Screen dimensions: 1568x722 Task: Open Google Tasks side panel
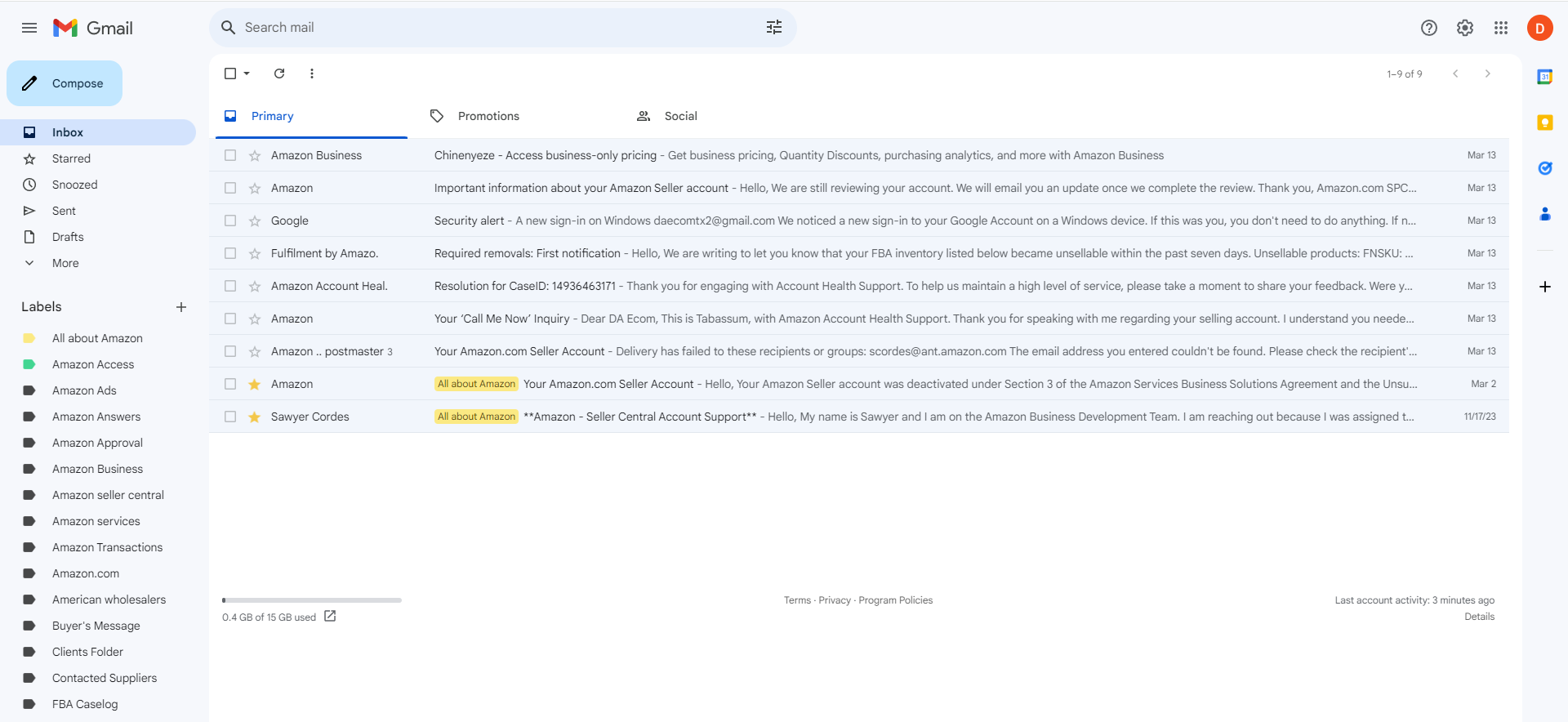pyautogui.click(x=1545, y=168)
